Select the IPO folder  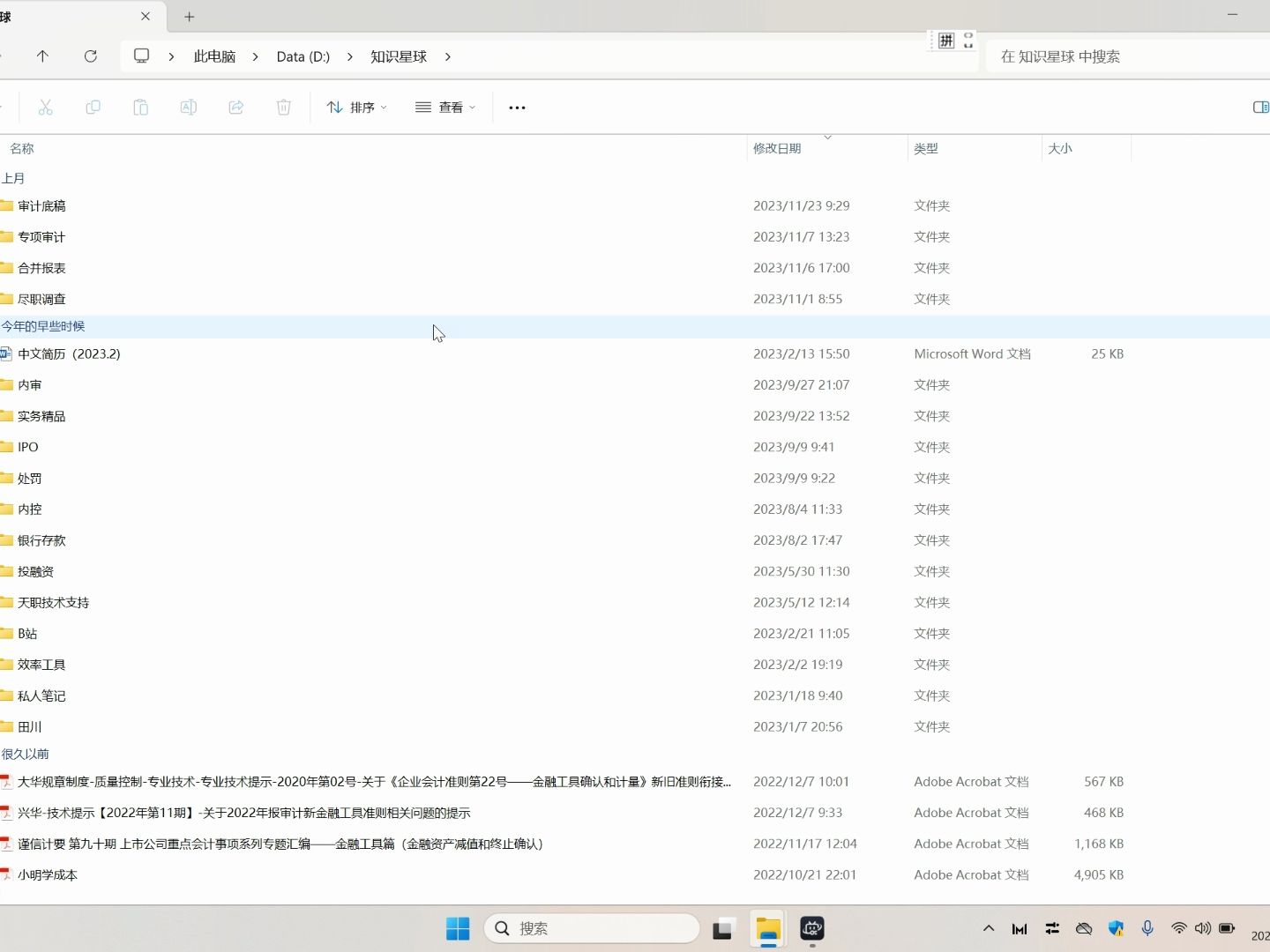click(28, 447)
